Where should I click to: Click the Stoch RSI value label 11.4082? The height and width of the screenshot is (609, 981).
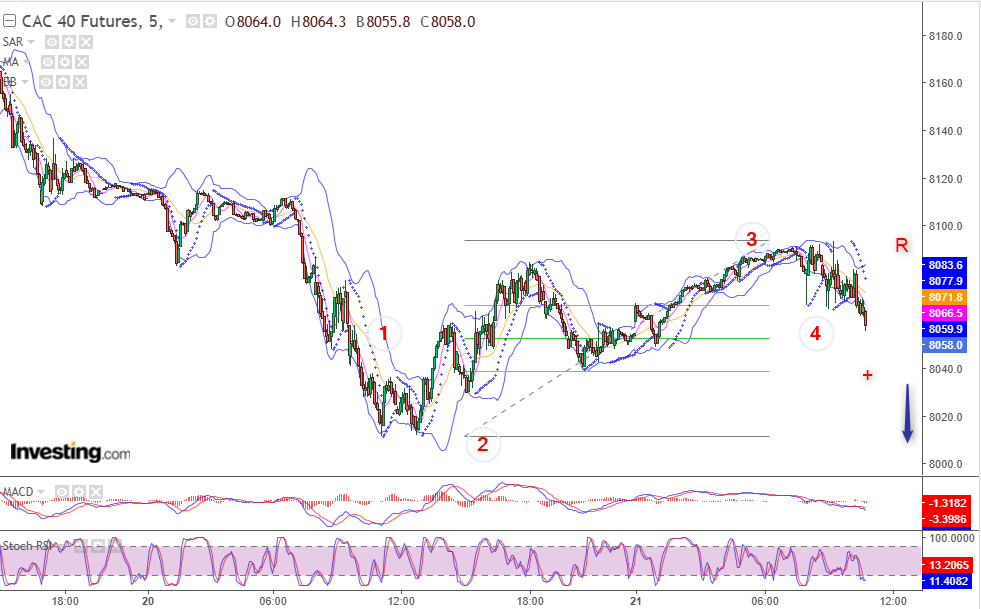948,581
